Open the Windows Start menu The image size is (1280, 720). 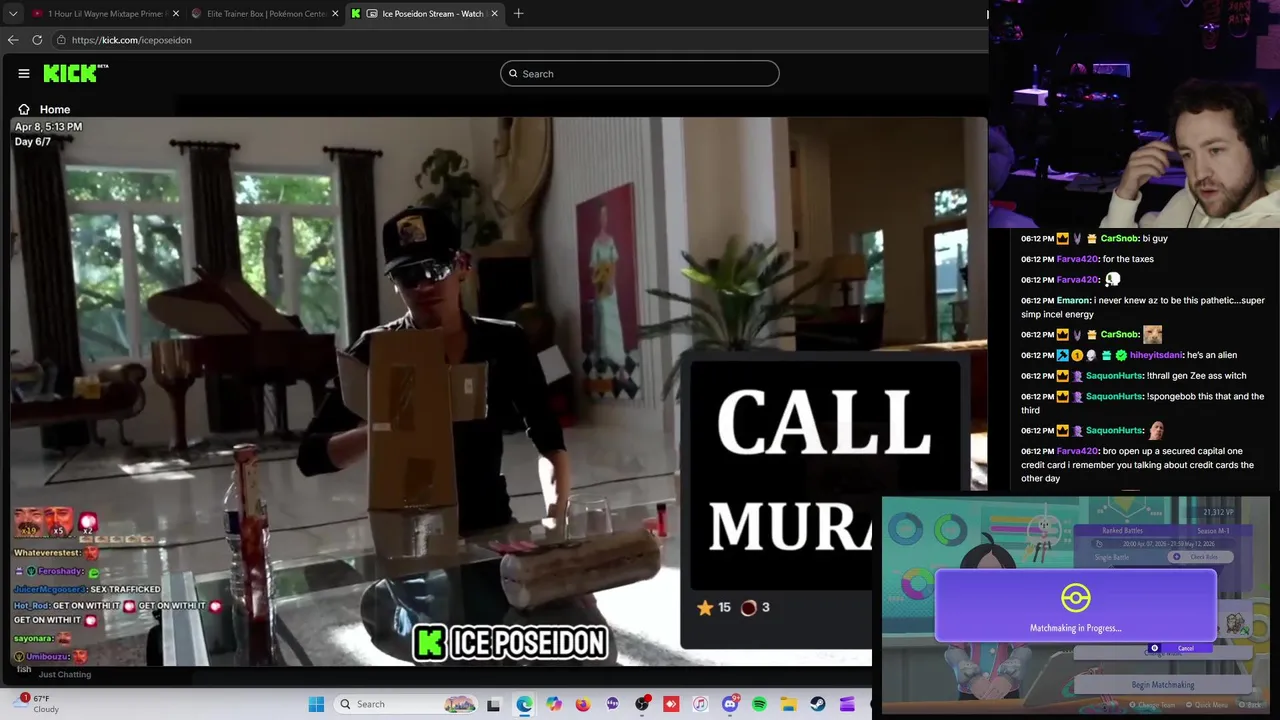[x=316, y=704]
